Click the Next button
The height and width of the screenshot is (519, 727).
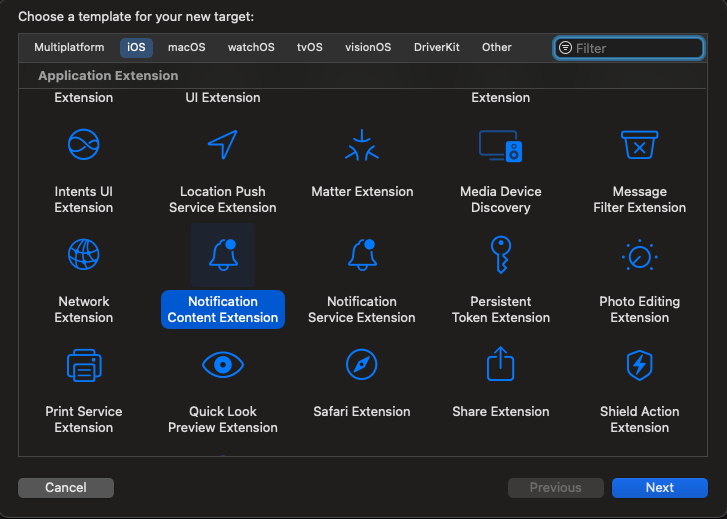pyautogui.click(x=660, y=487)
